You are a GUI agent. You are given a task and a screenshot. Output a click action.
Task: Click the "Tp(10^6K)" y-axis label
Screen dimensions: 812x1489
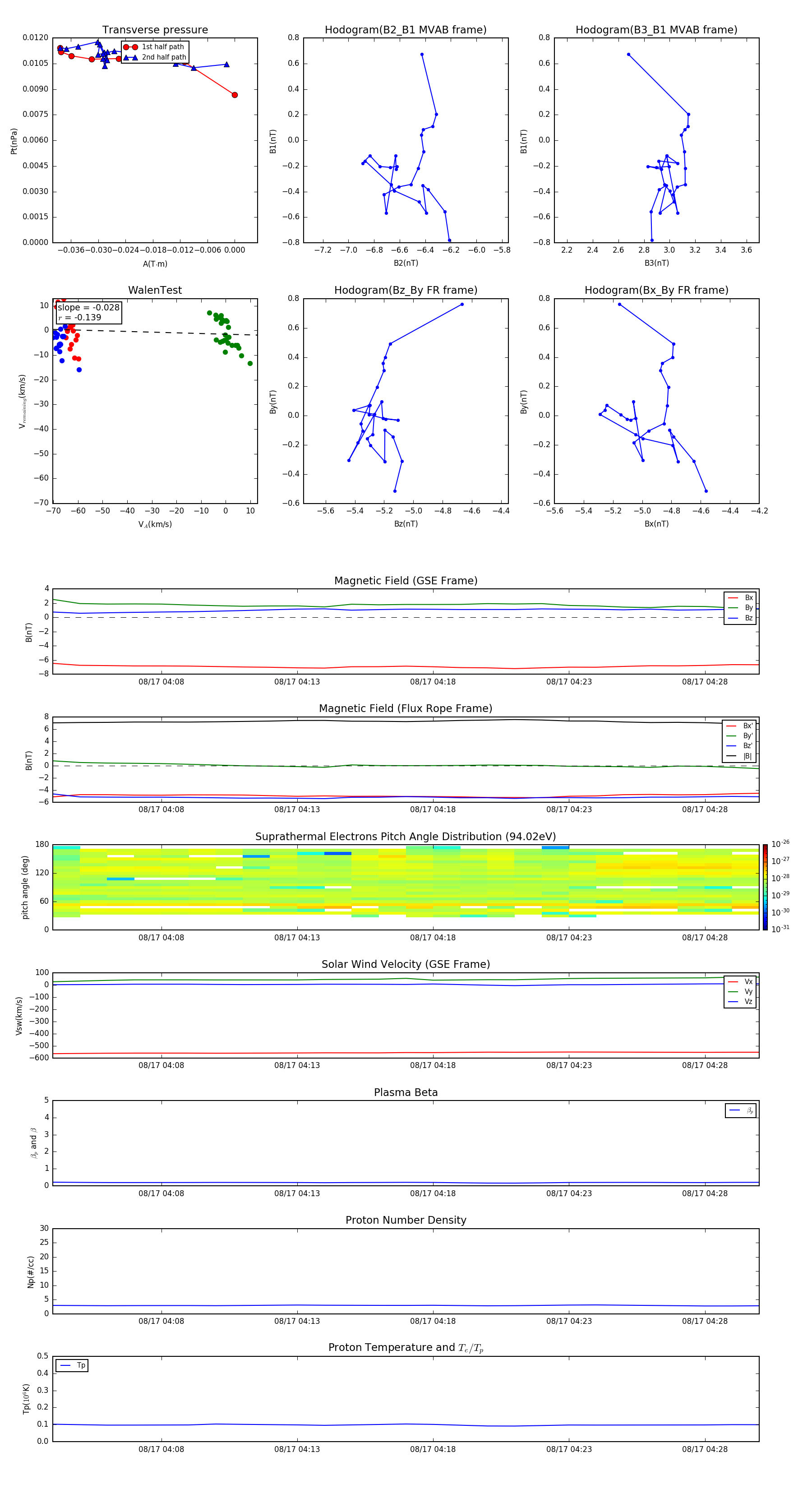(26, 1399)
